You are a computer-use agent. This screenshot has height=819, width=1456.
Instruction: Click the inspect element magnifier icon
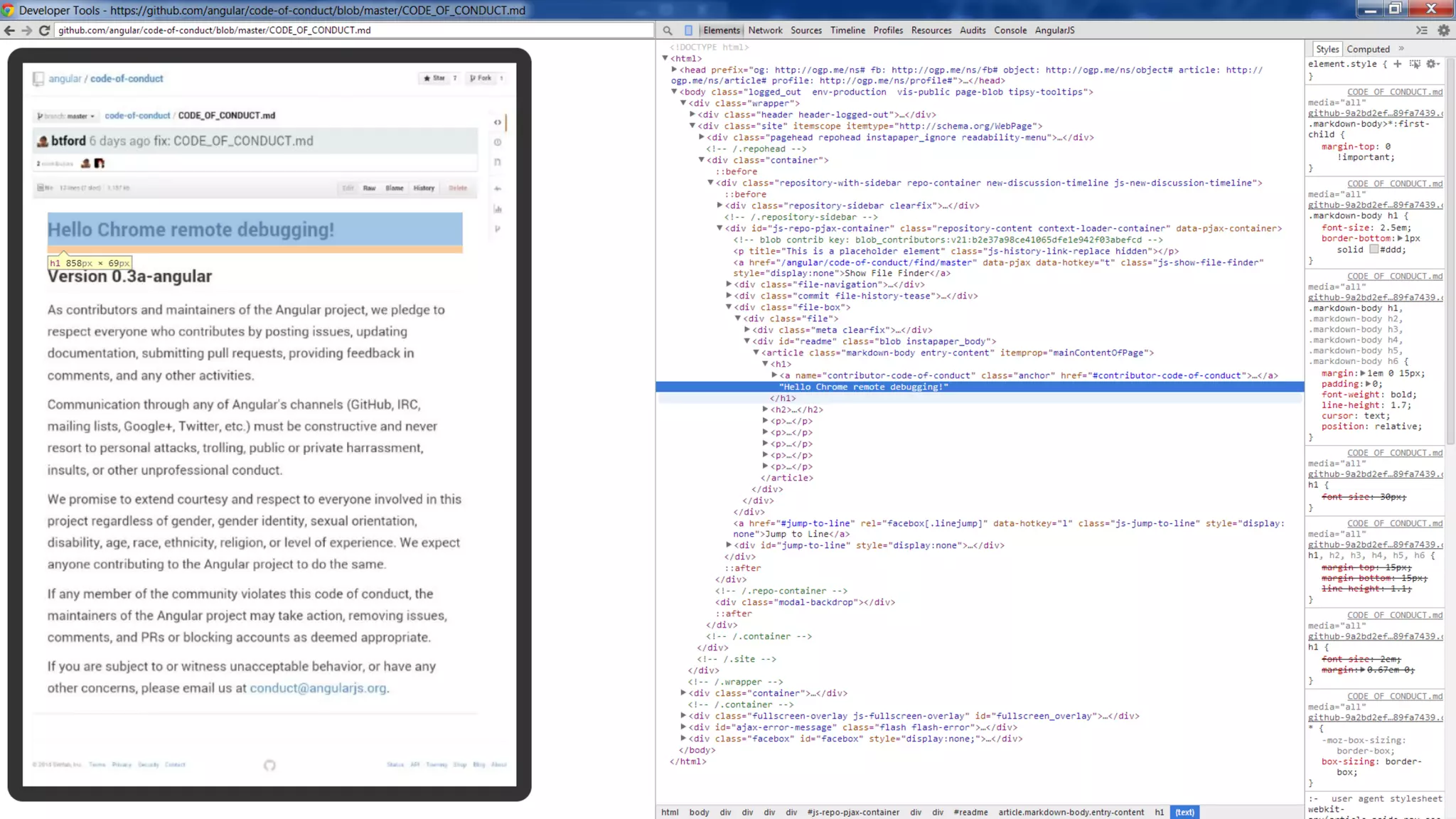click(668, 31)
